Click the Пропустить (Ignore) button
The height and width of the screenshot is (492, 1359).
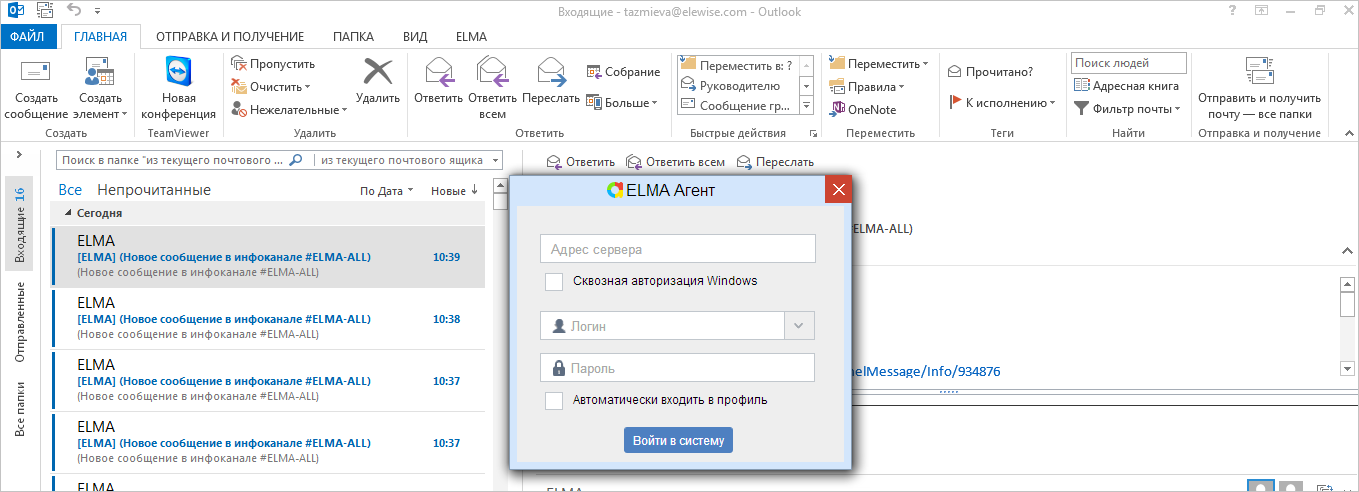pyautogui.click(x=273, y=64)
